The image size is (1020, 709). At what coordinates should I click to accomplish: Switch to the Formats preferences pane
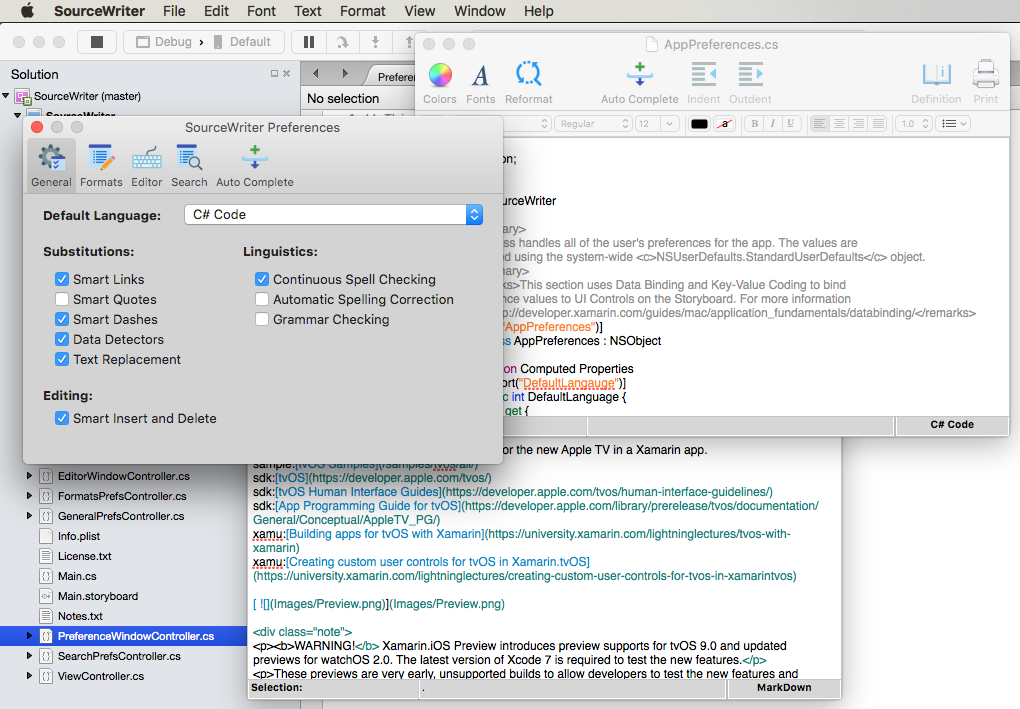101,163
